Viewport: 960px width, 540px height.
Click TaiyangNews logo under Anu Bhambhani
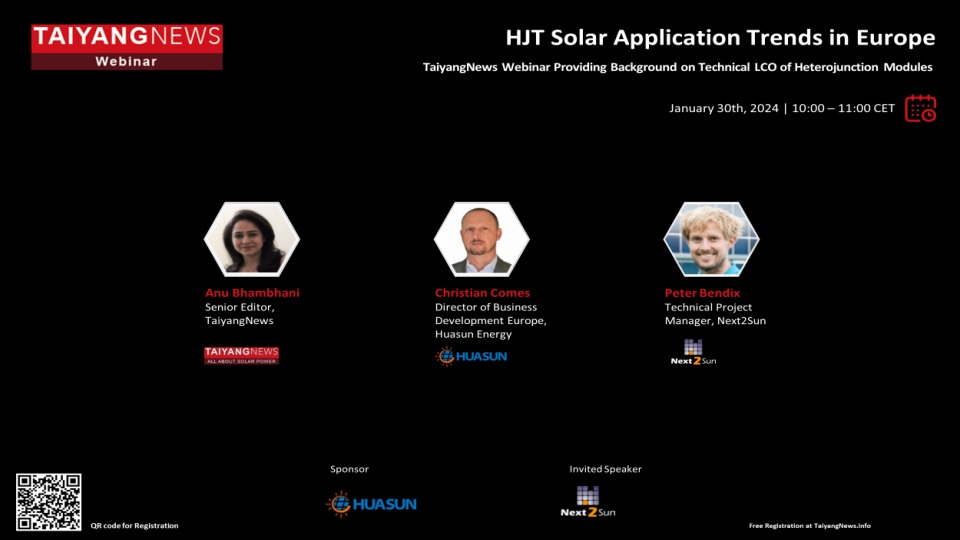click(241, 355)
